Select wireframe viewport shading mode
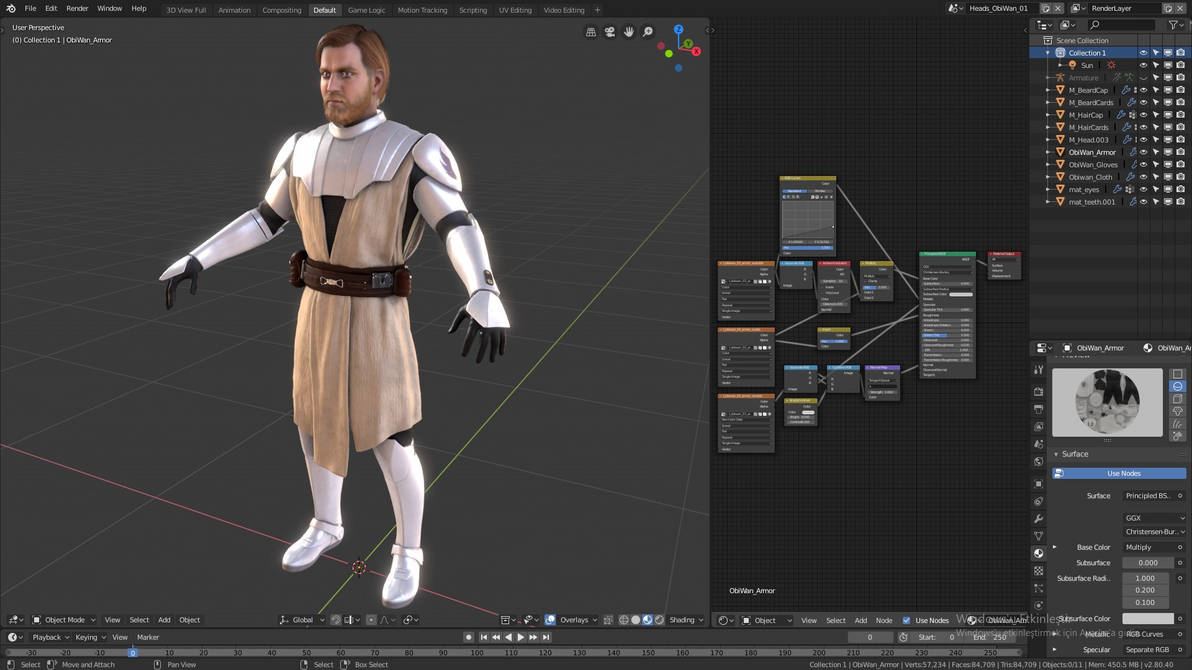The image size is (1192, 670). (624, 620)
